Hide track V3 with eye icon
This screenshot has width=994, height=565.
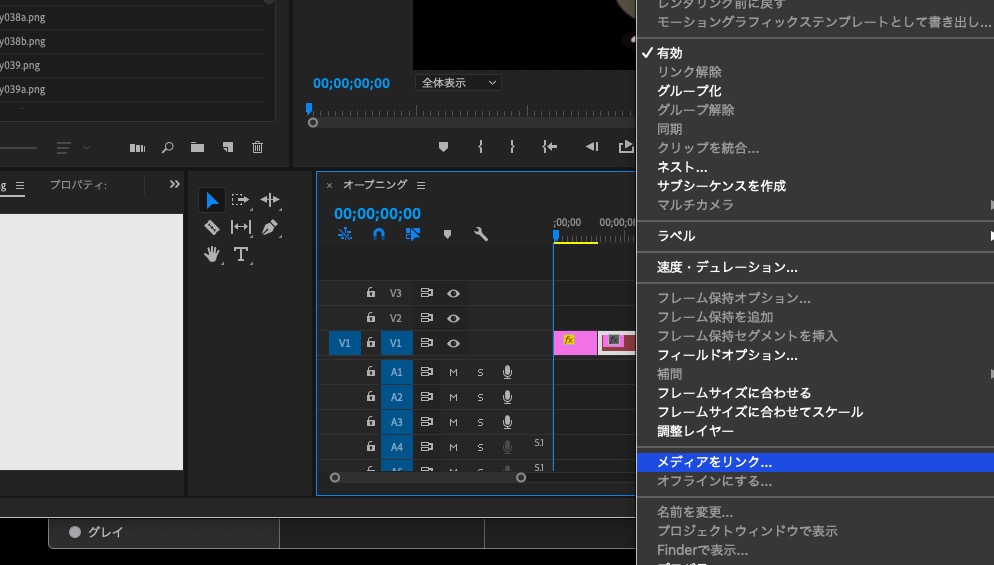coord(453,293)
